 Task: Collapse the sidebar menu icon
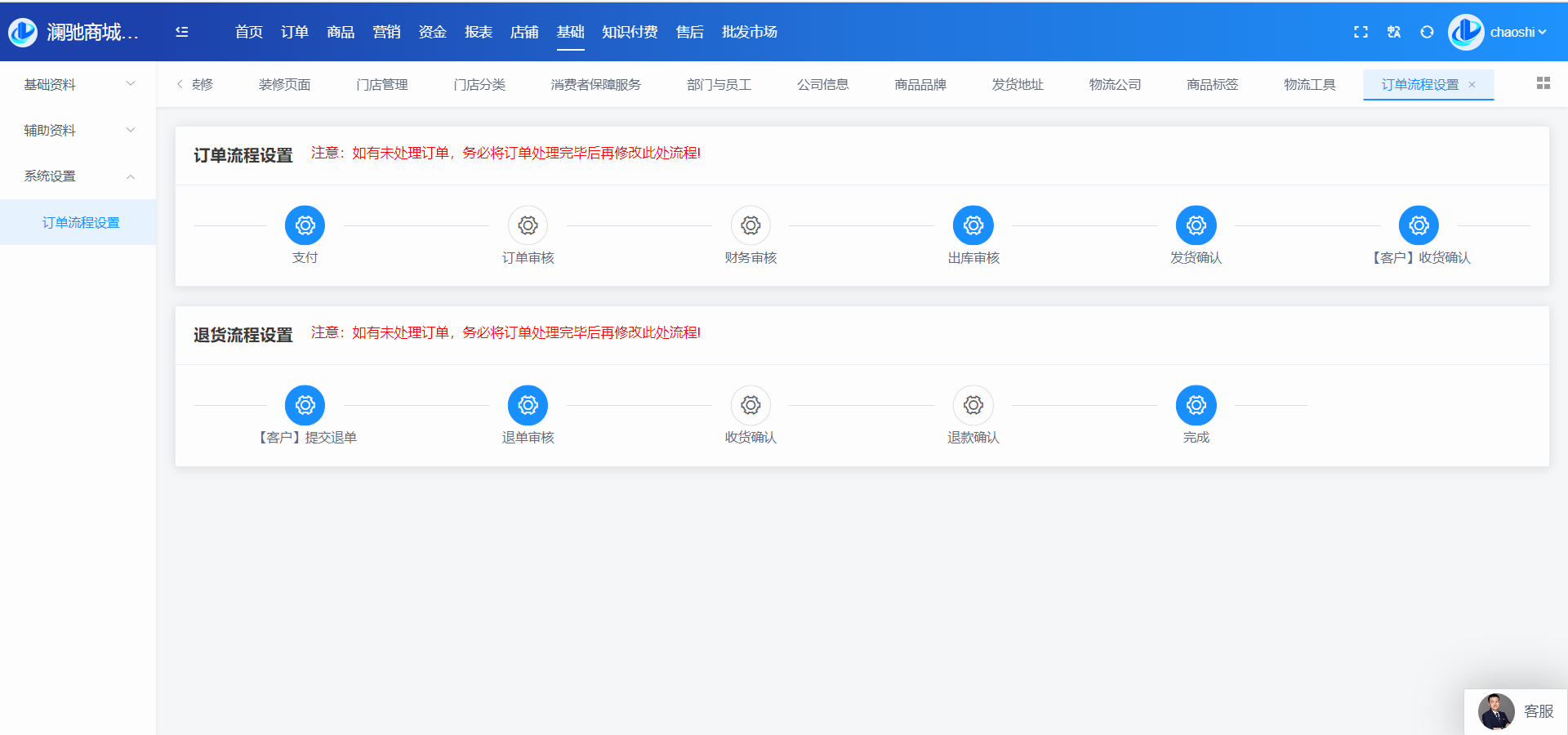click(181, 32)
